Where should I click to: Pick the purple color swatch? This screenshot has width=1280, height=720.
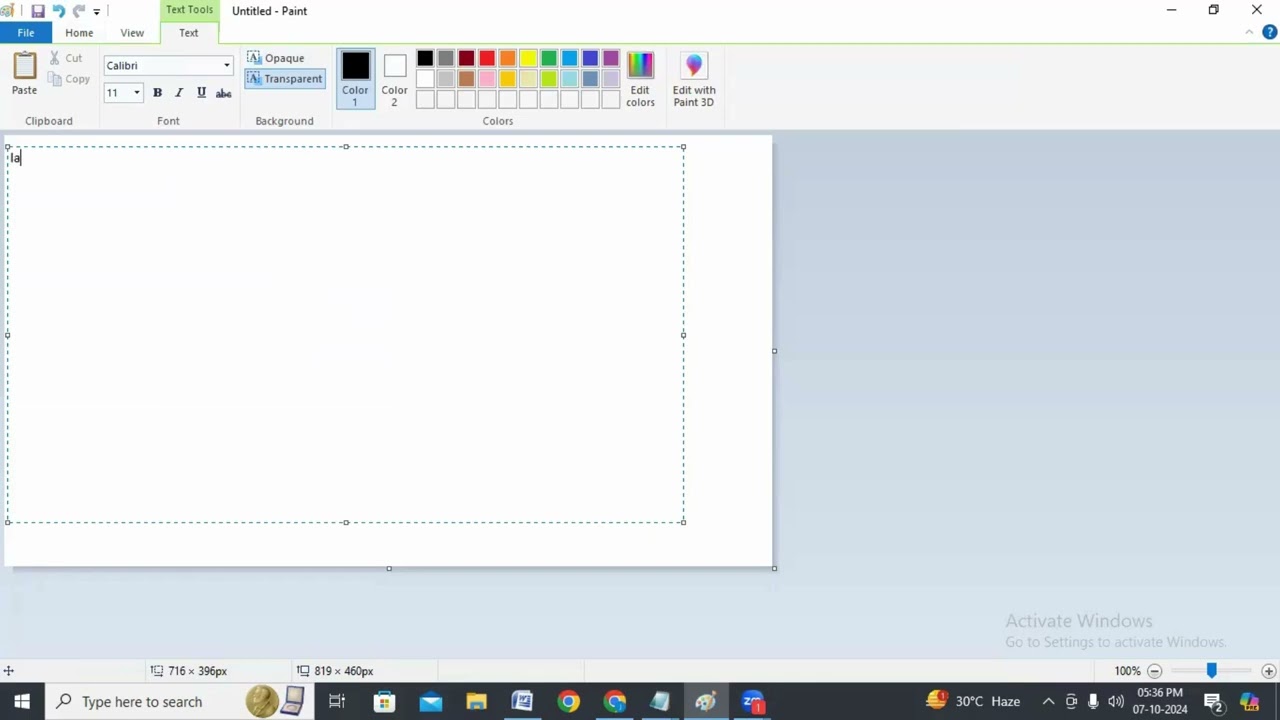coord(611,59)
